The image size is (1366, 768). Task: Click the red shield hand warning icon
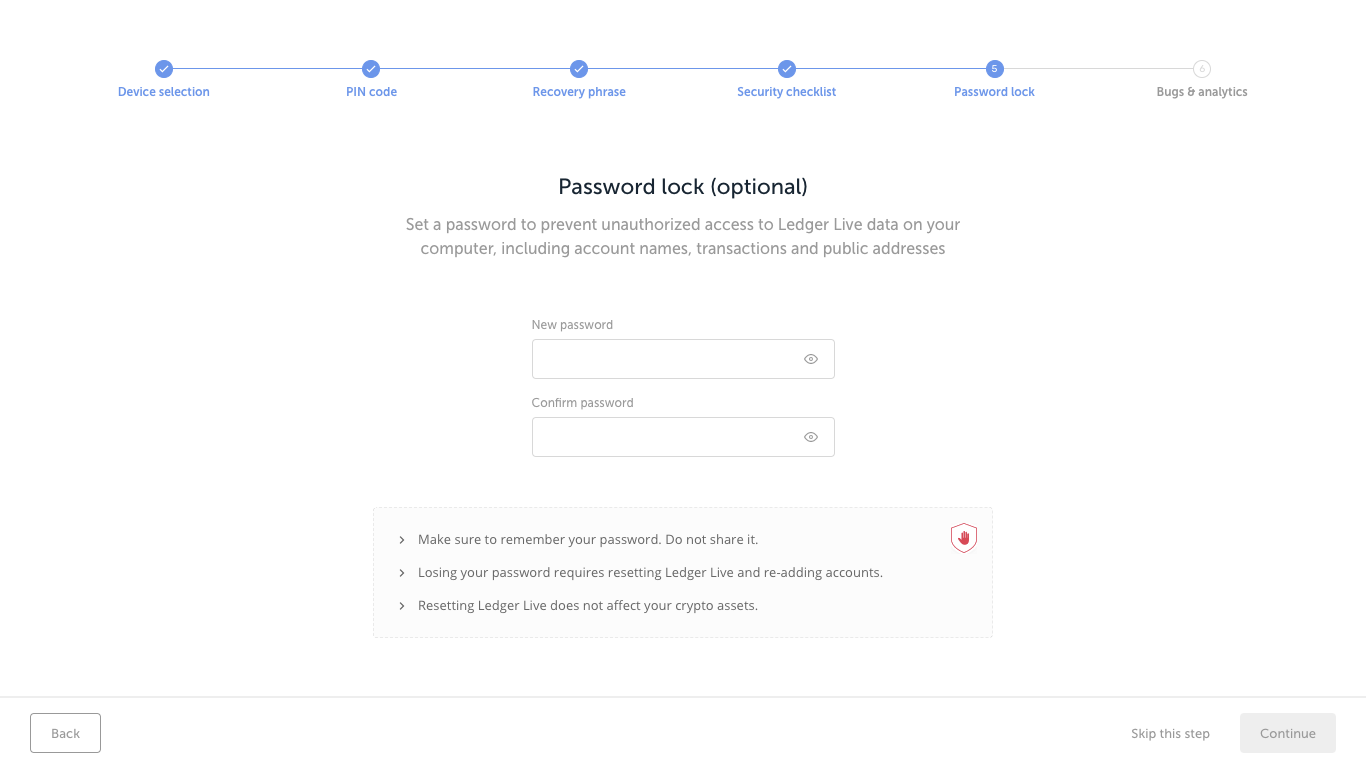click(963, 538)
